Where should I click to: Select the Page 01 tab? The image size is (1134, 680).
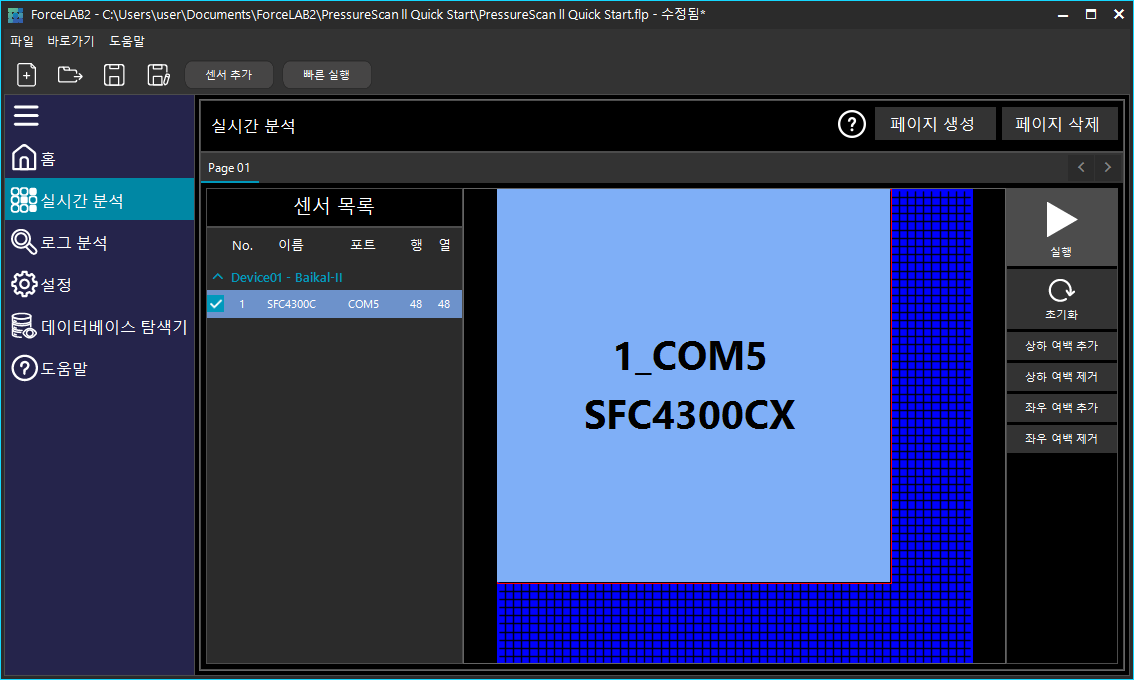pyautogui.click(x=229, y=168)
